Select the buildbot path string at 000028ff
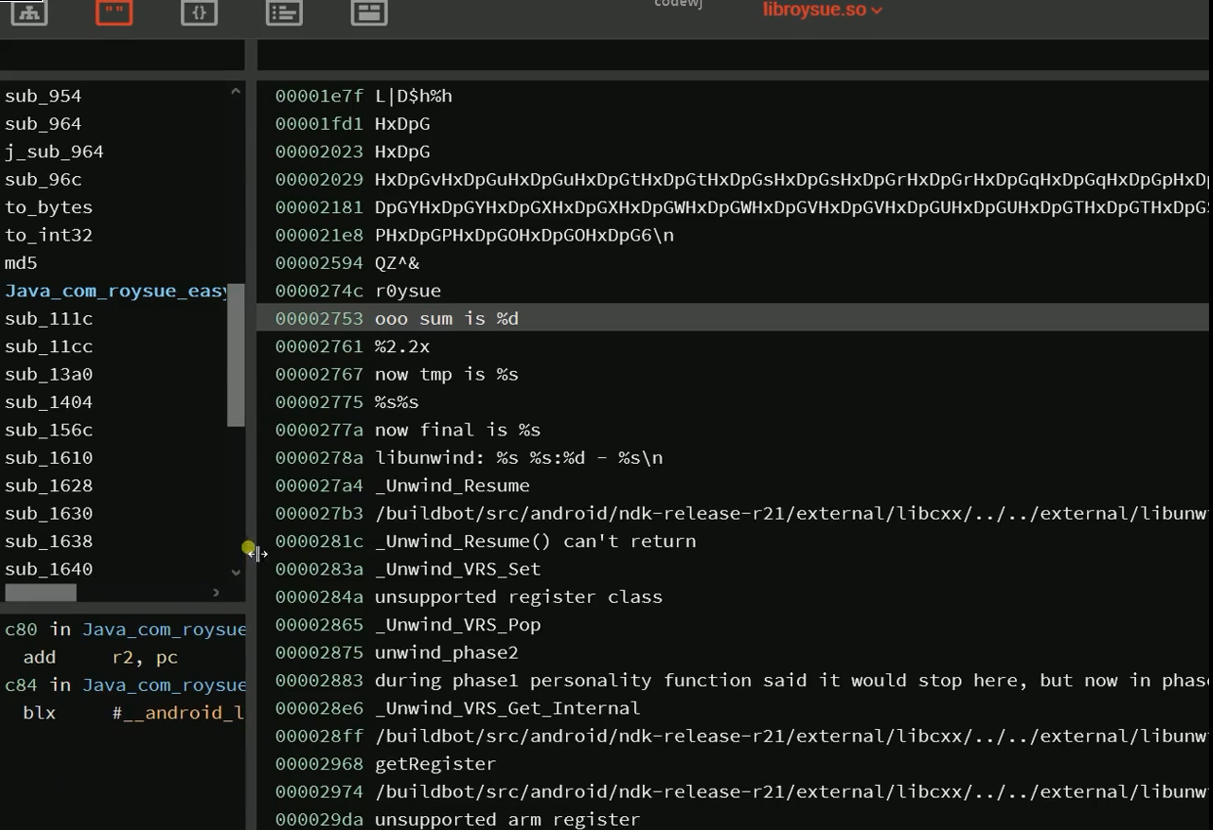Image resolution: width=1213 pixels, height=830 pixels. (732, 736)
